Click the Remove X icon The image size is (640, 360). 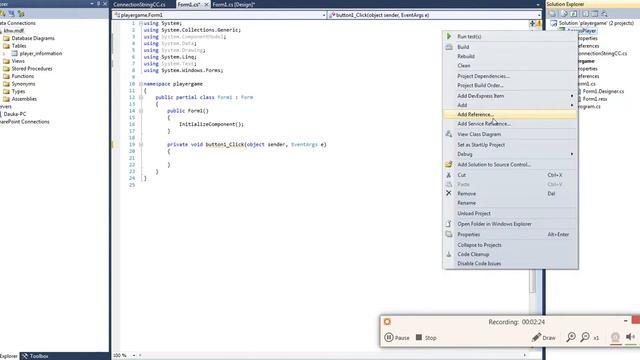(x=449, y=193)
